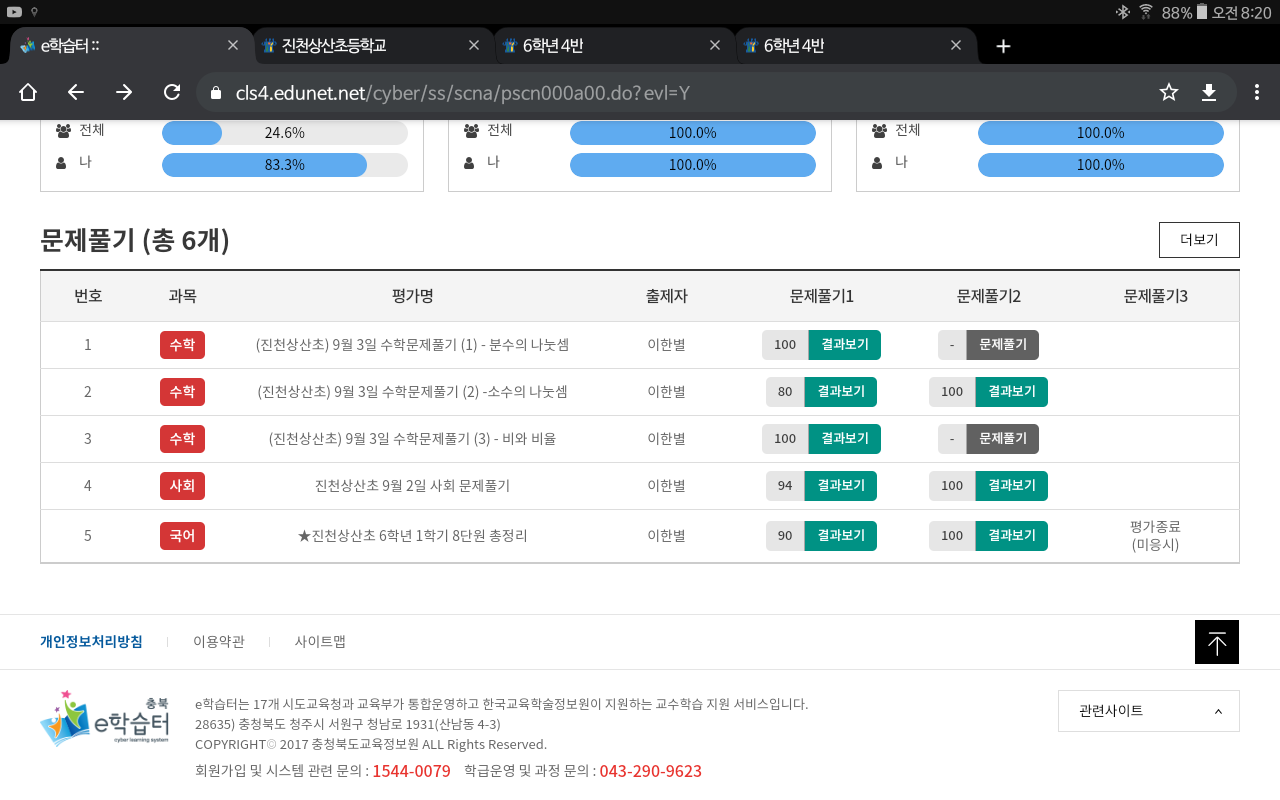Viewport: 1280px width, 800px height.
Task: Open 사이트맵 link
Action: 320,642
